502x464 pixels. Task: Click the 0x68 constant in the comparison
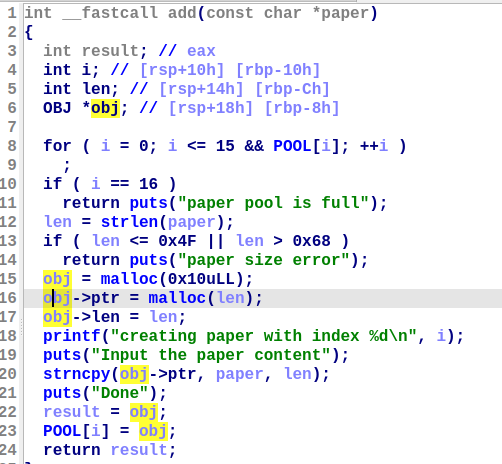coord(311,241)
